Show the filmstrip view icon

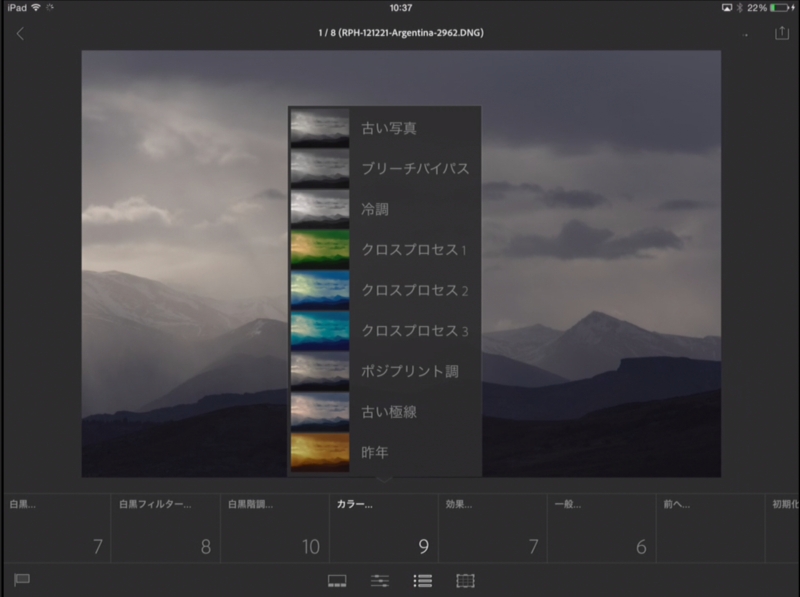coord(337,581)
